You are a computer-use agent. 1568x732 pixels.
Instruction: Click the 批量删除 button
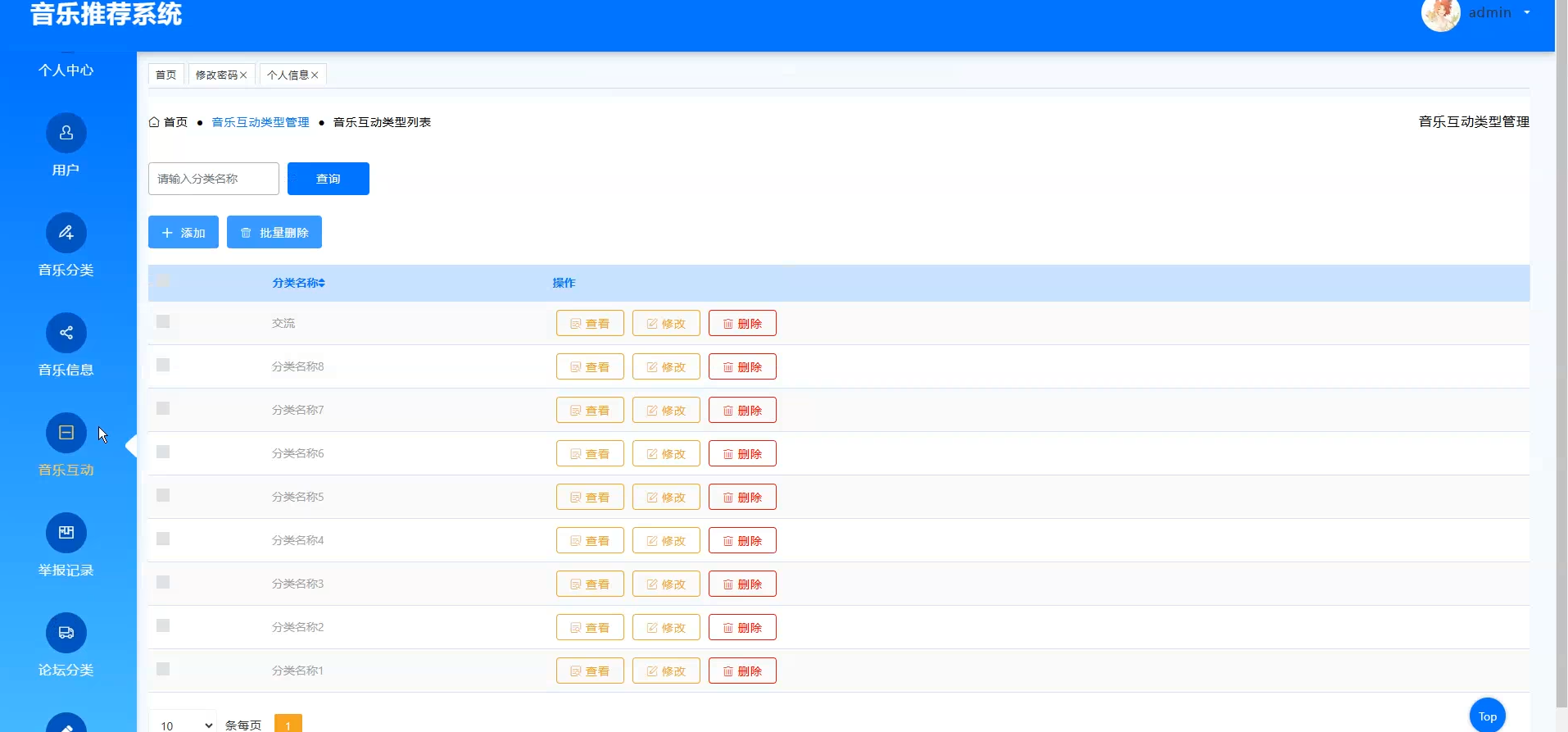274,232
